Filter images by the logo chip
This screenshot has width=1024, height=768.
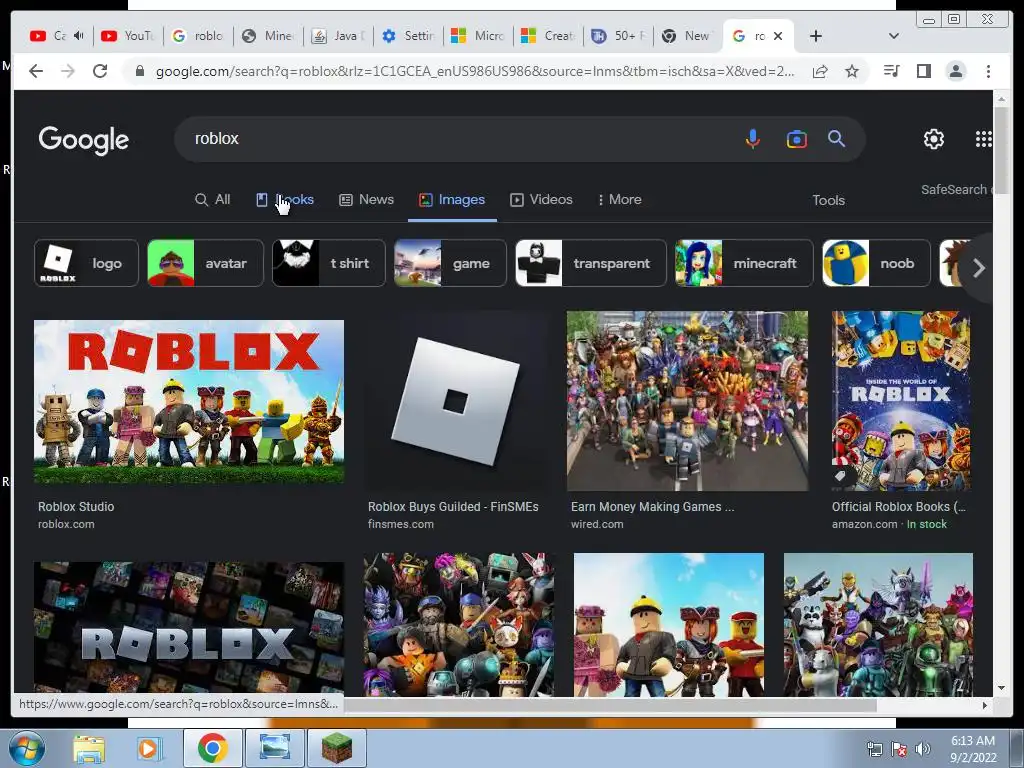click(86, 263)
